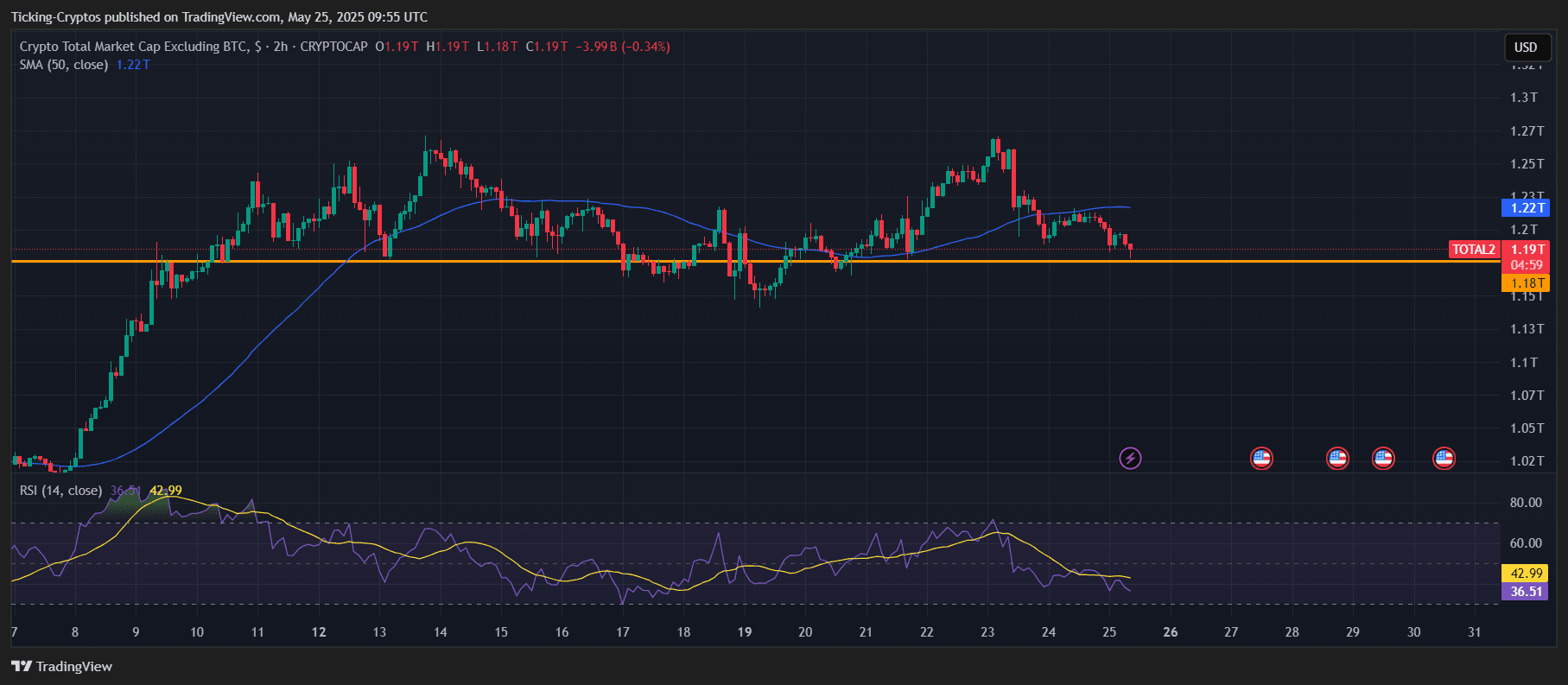Click the 04:59 bar countdown timer

(1527, 265)
